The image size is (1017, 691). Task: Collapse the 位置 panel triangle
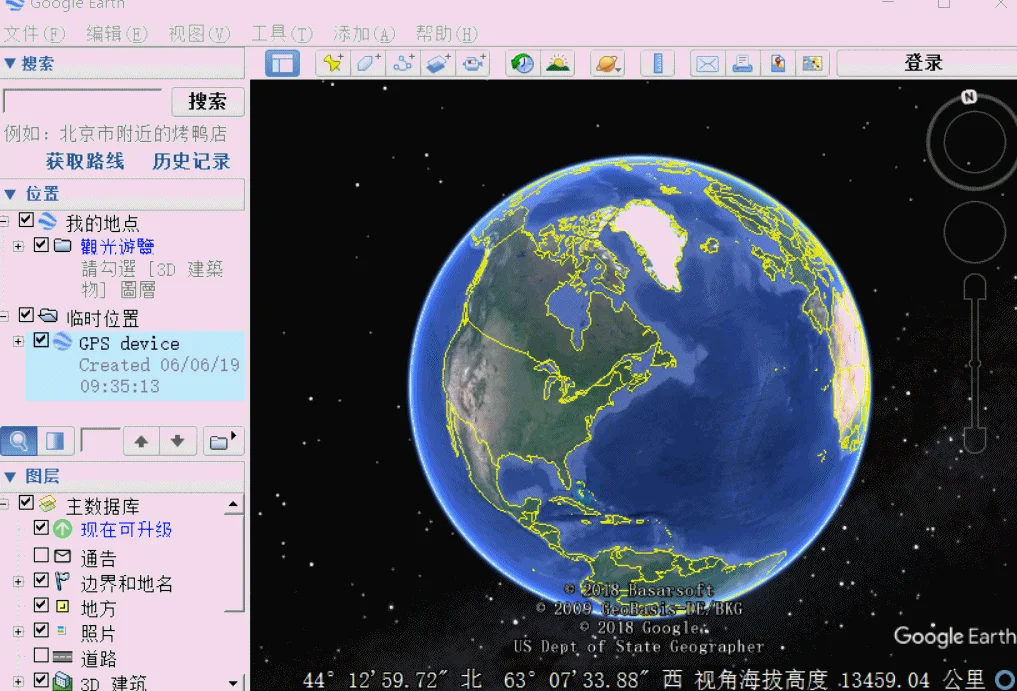(x=10, y=193)
